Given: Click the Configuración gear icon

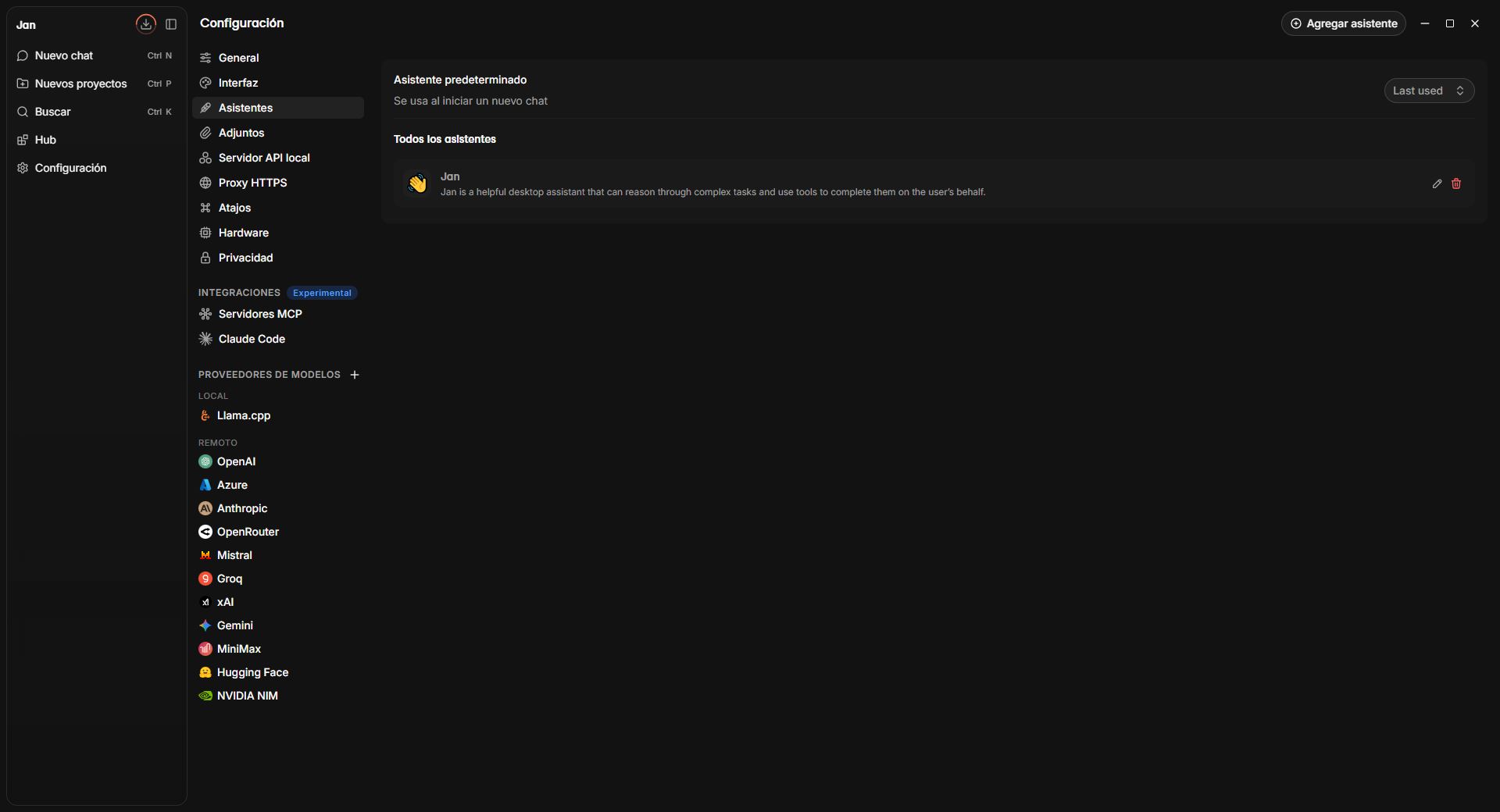Looking at the screenshot, I should [23, 168].
